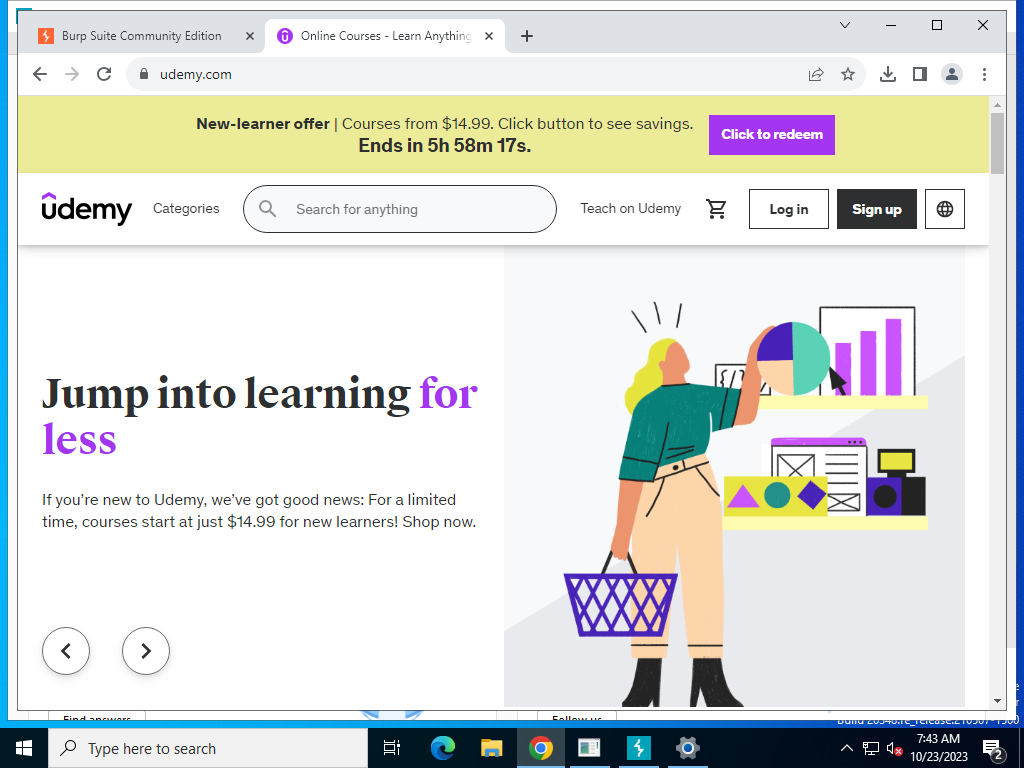
Task: Click the Chrome taskbar icon
Action: click(x=540, y=748)
